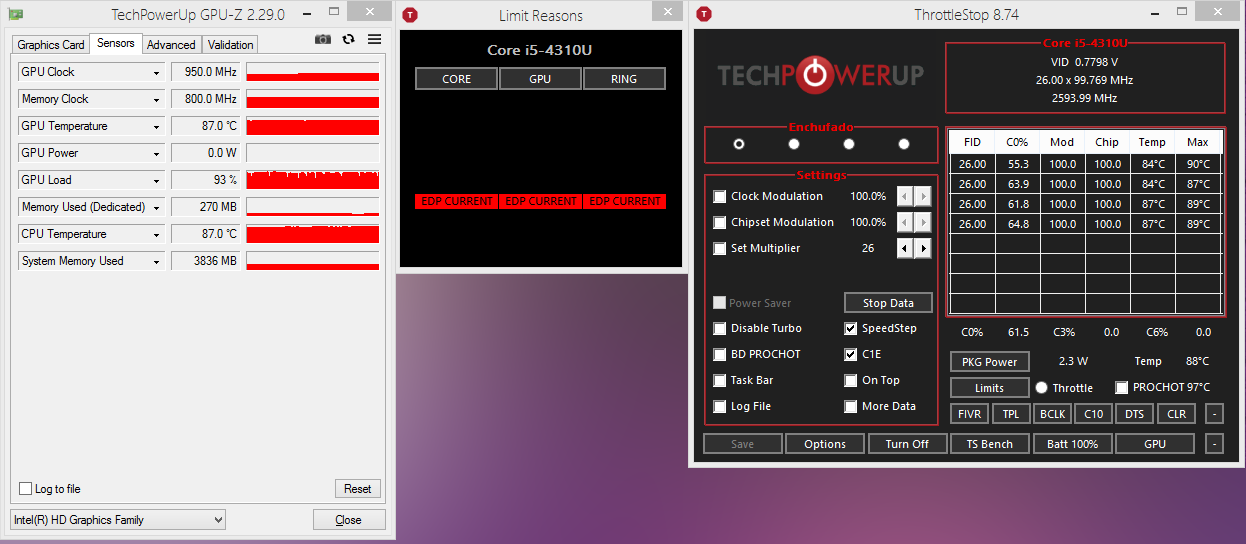Click GPU Temperature 87.0 °C value field
Screen dimensions: 1246x544
[206, 126]
